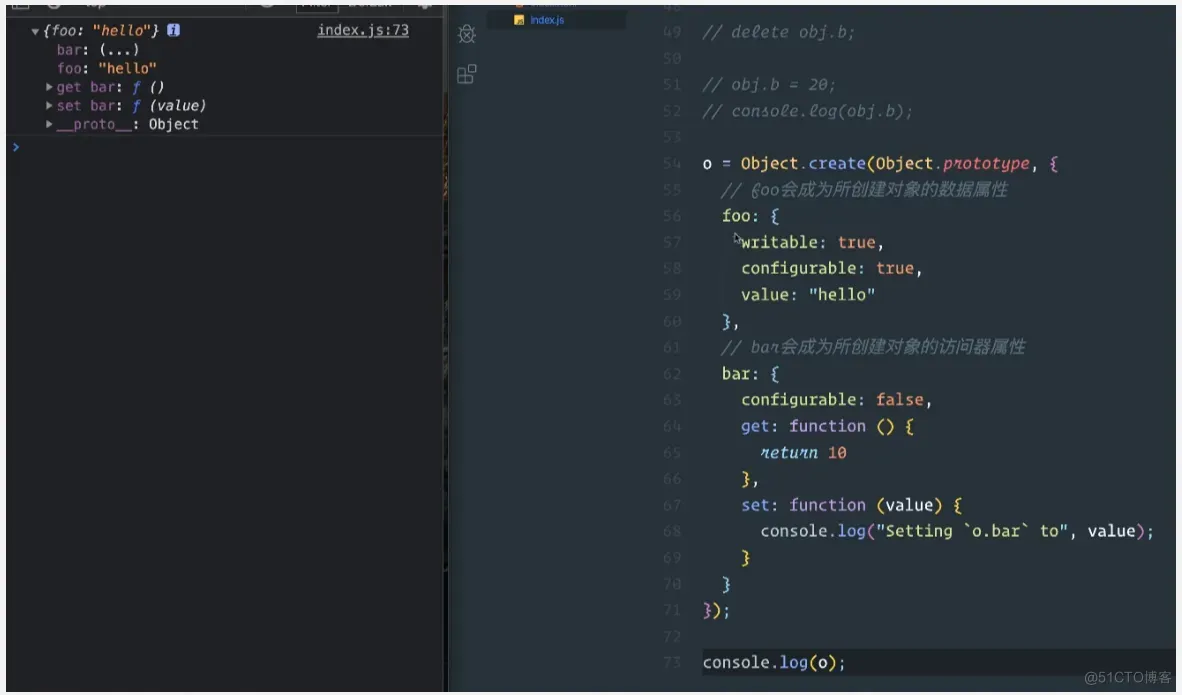
Task: Click the line 55 foo comment
Action: coord(864,190)
